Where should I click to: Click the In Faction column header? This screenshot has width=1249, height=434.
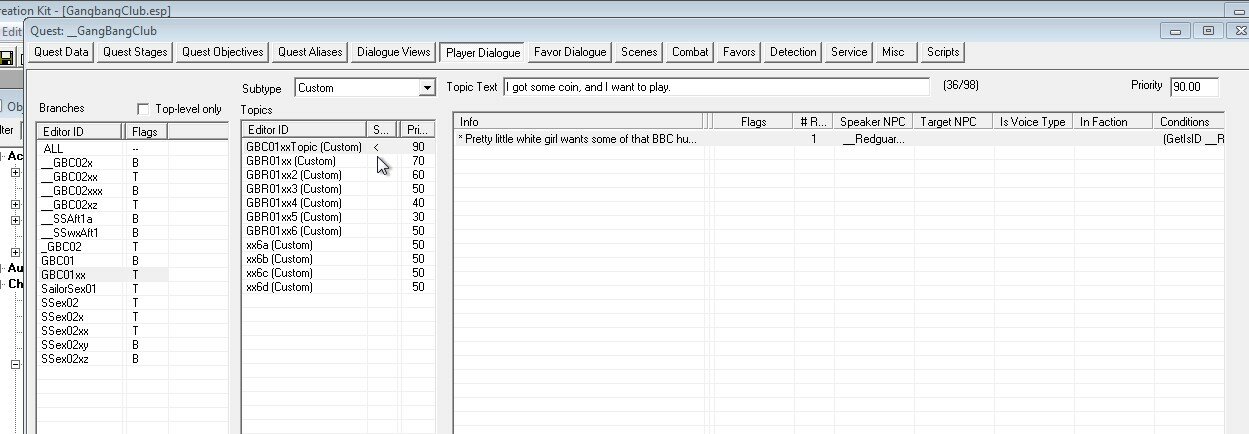pyautogui.click(x=1113, y=122)
